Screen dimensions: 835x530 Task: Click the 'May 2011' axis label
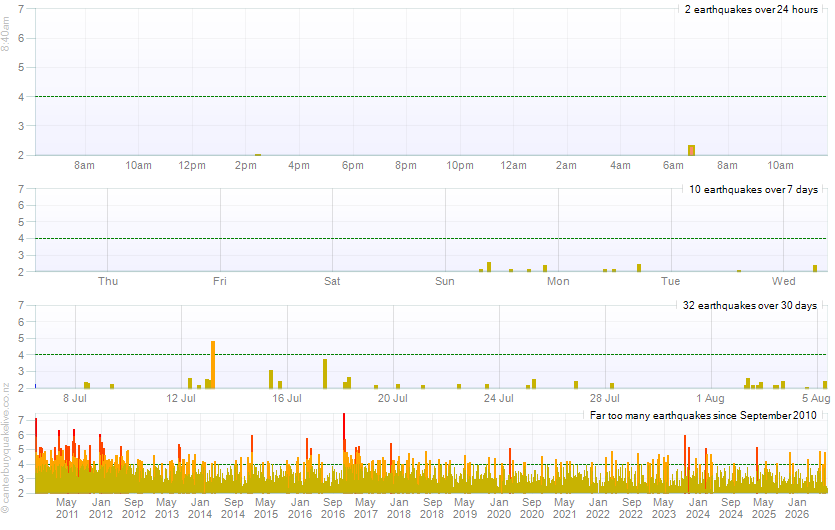pyautogui.click(x=67, y=508)
